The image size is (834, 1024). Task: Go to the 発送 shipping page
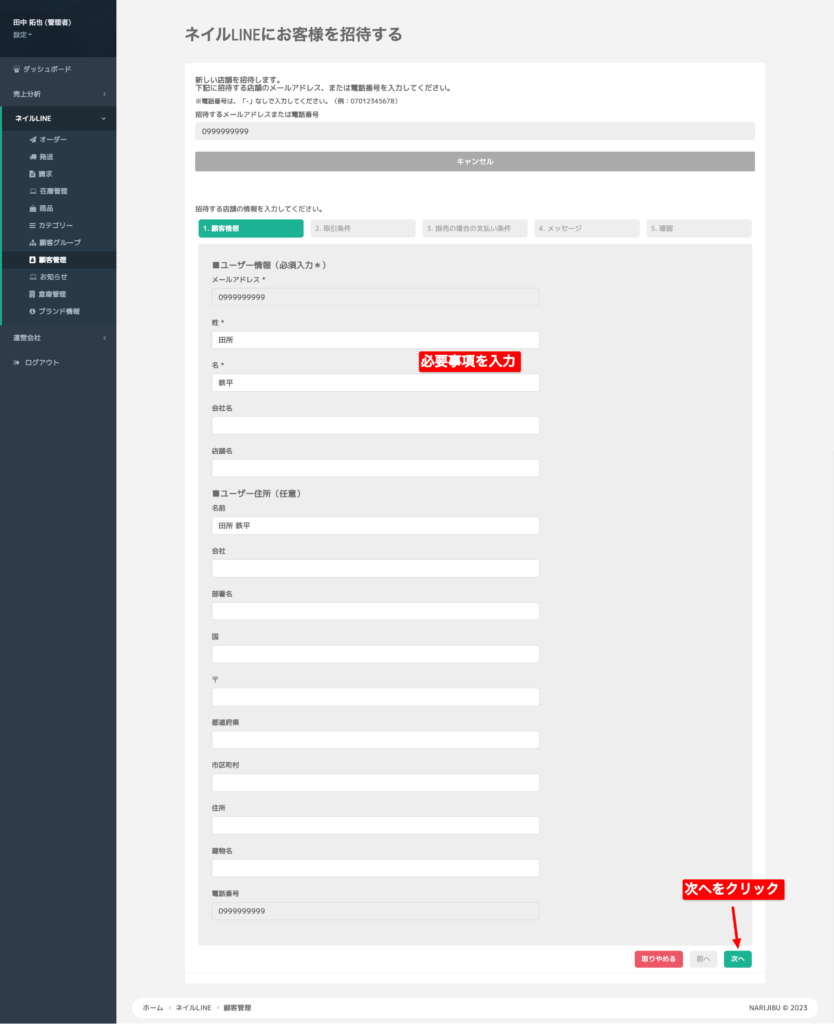[x=47, y=157]
